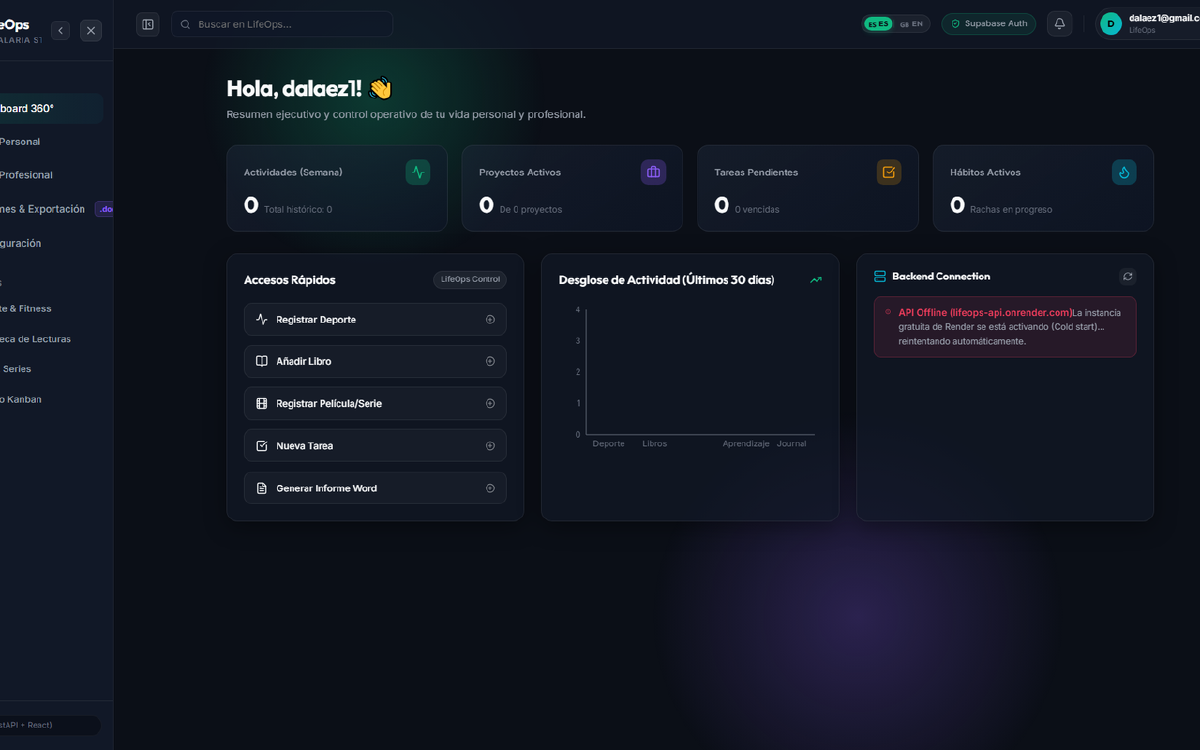Open the Kanban sidebar item
The height and width of the screenshot is (750, 1200).
pyautogui.click(x=51, y=400)
